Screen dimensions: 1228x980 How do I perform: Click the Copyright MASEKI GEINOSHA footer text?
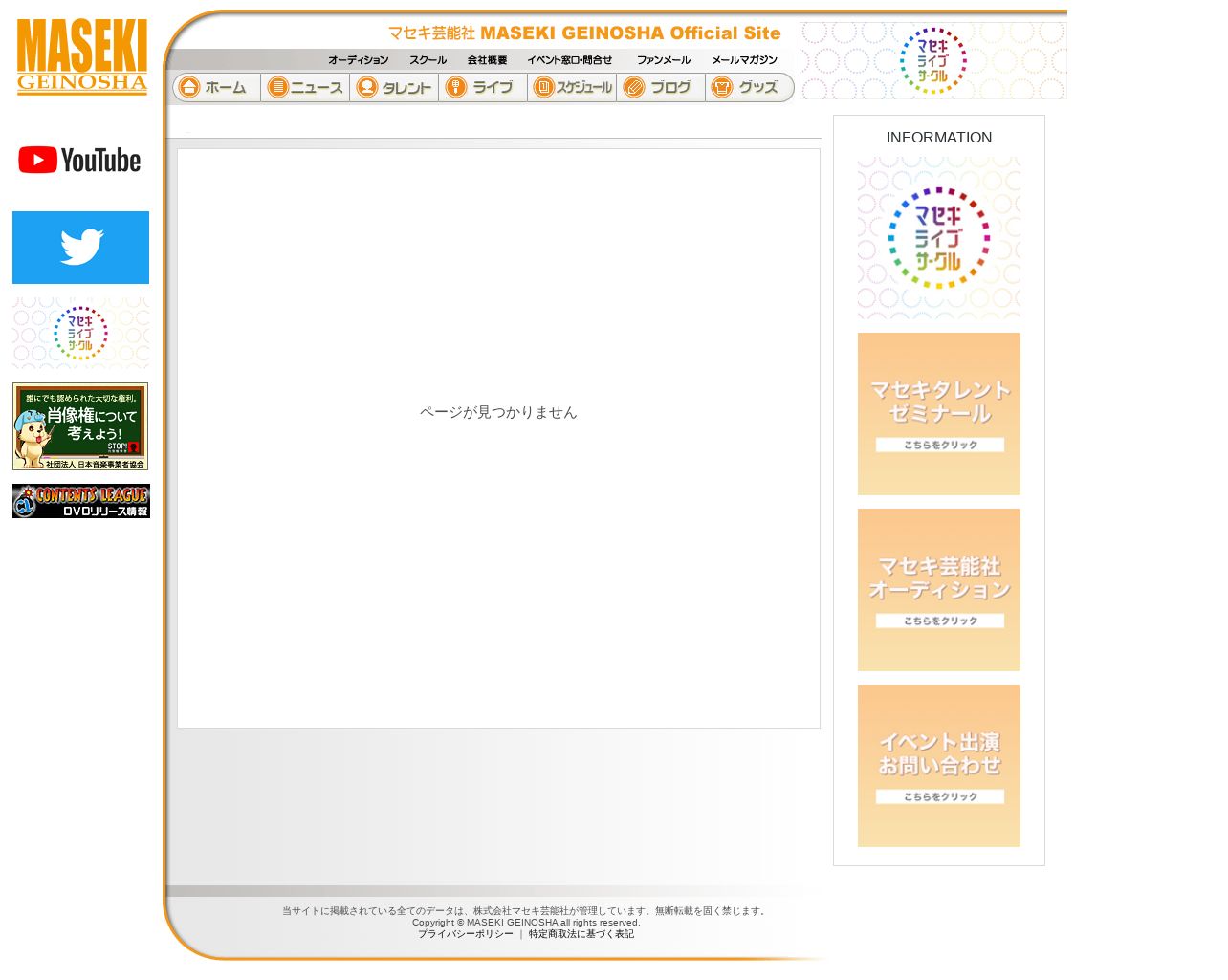526,923
